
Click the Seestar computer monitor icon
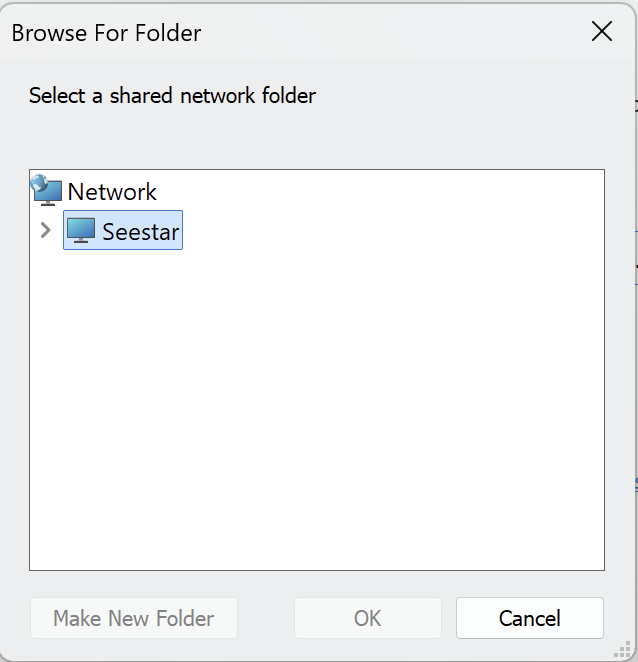tap(80, 231)
